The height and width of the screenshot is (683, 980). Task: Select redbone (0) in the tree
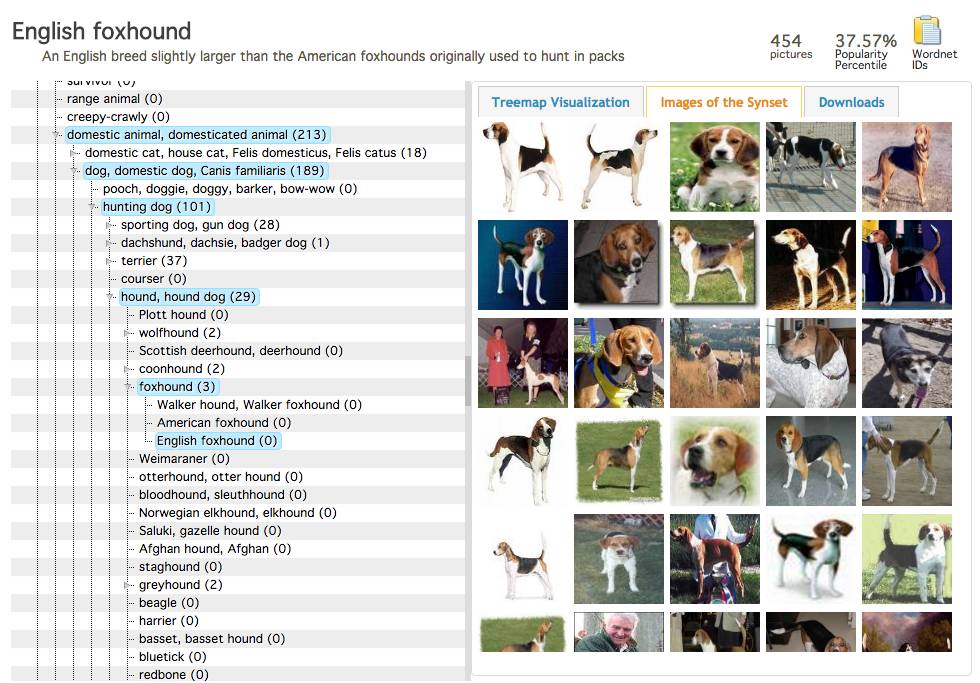pyautogui.click(x=174, y=675)
